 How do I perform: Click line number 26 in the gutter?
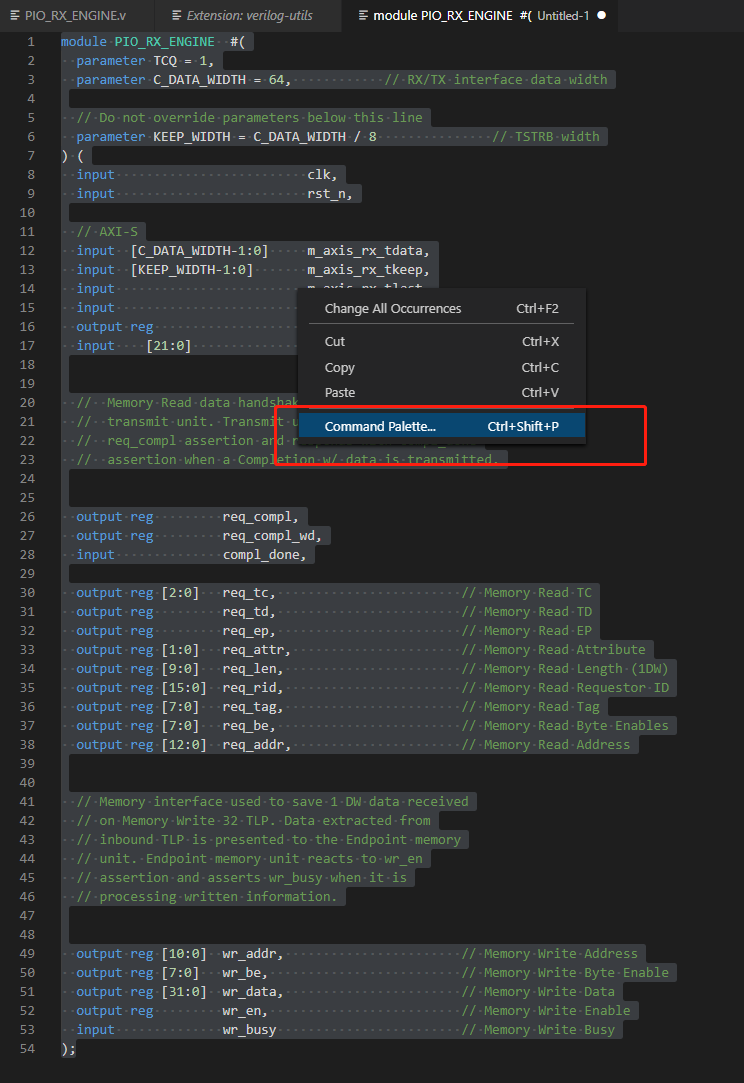[x=27, y=517]
